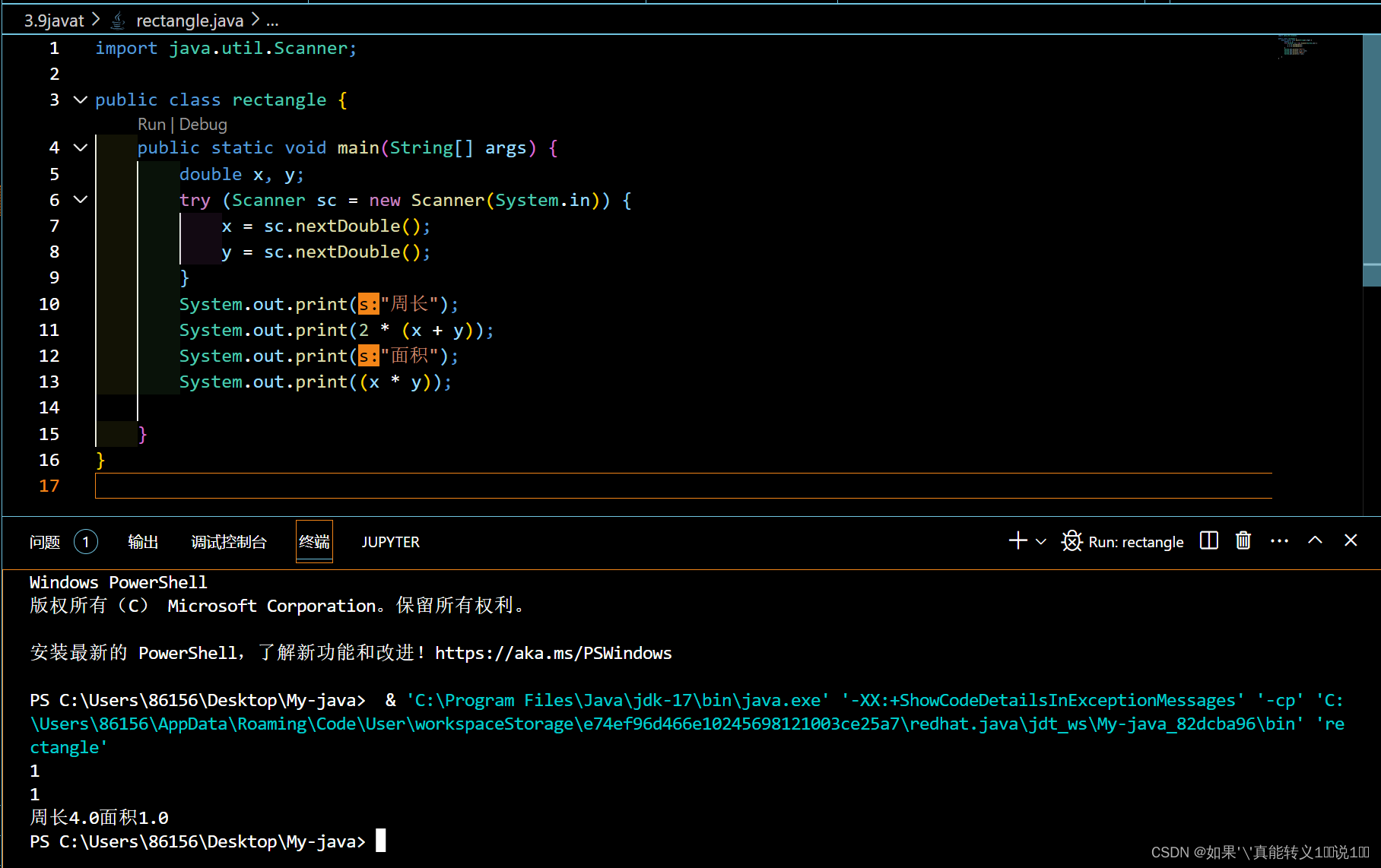Switch to the JUPYTER tab
The image size is (1381, 868).
coord(390,542)
